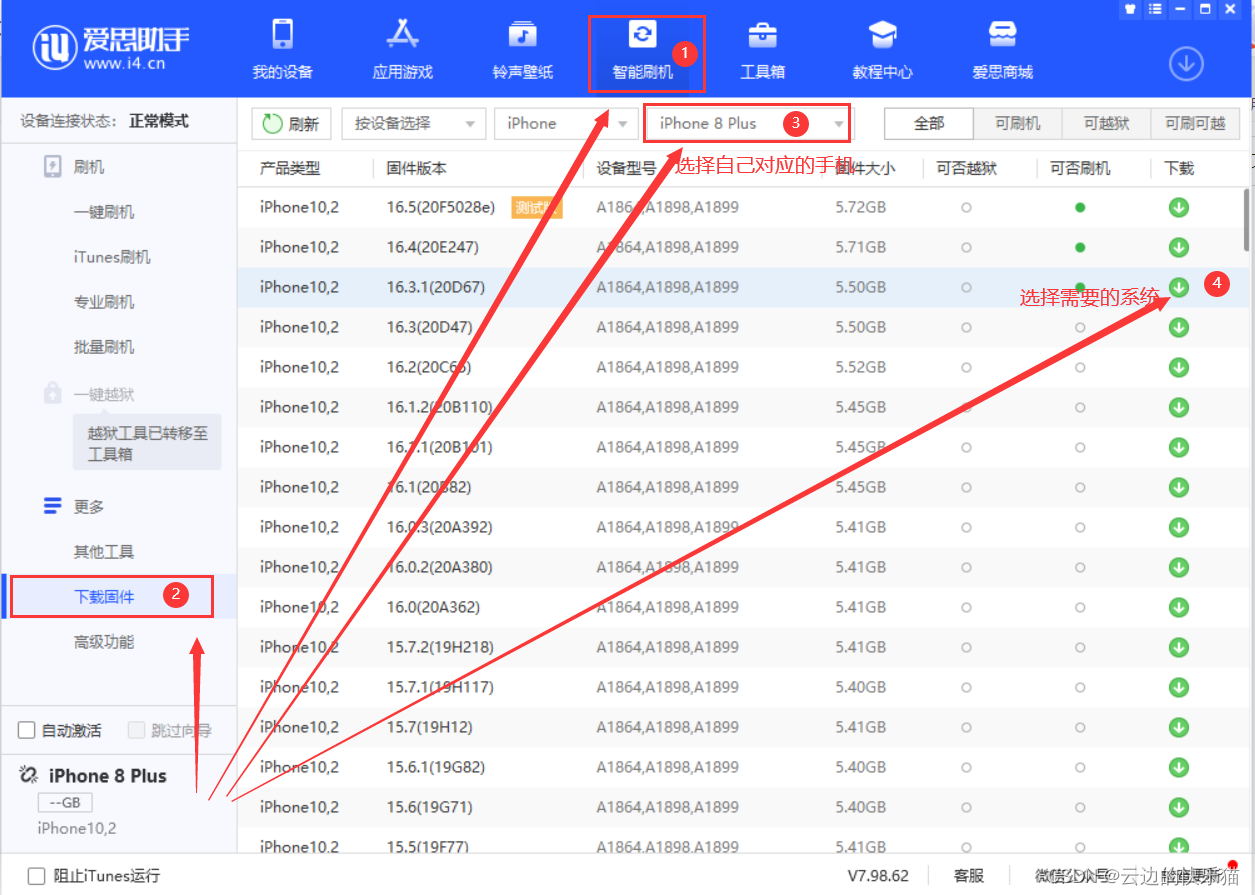Open 其他工具 in sidebar
1255x895 pixels.
[x=104, y=551]
